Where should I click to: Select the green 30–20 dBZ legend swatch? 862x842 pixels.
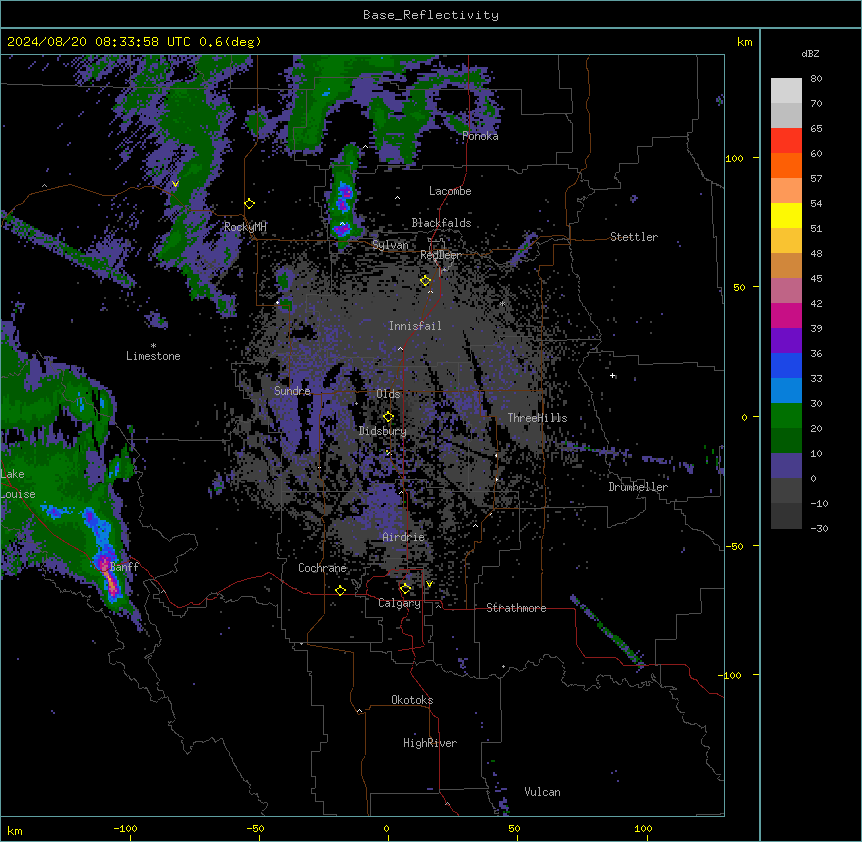pos(786,416)
